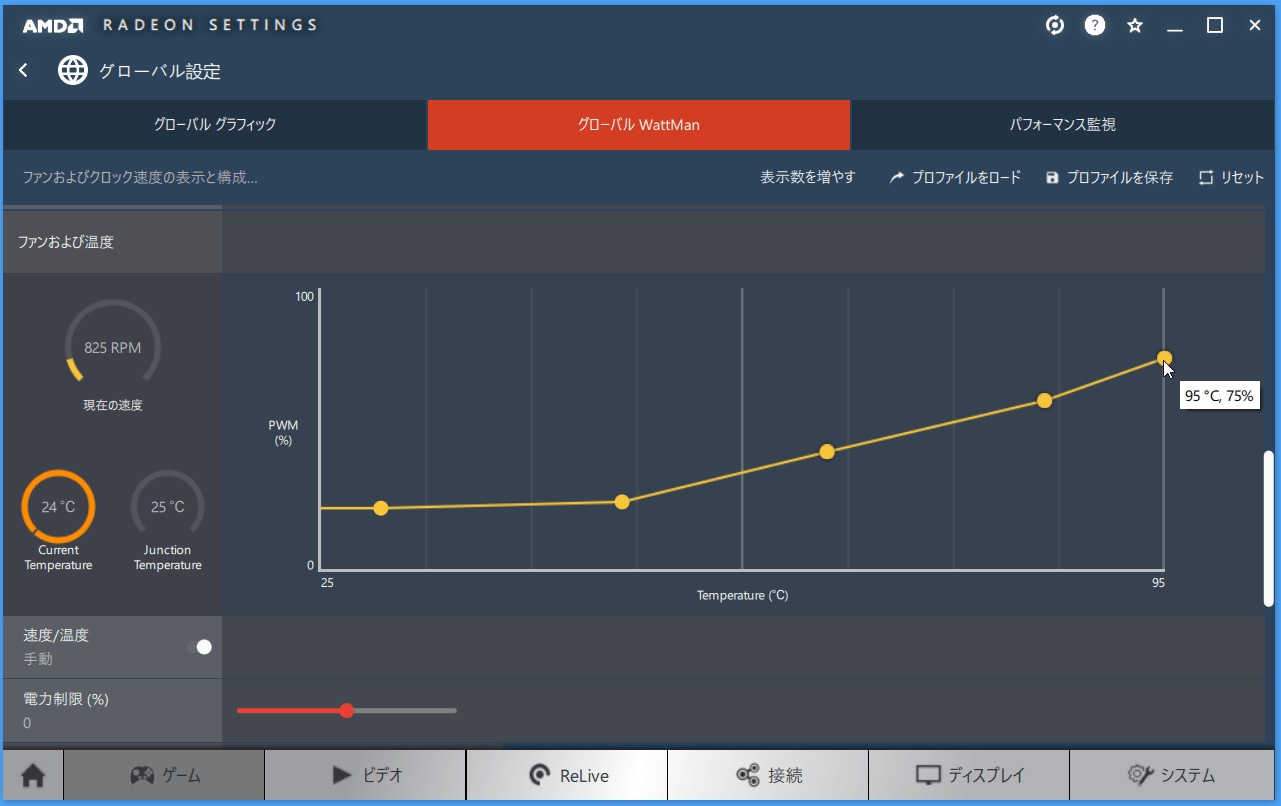Screen dimensions: 1281x806
Task: Click the favorites star icon
Action: pyautogui.click(x=1135, y=26)
